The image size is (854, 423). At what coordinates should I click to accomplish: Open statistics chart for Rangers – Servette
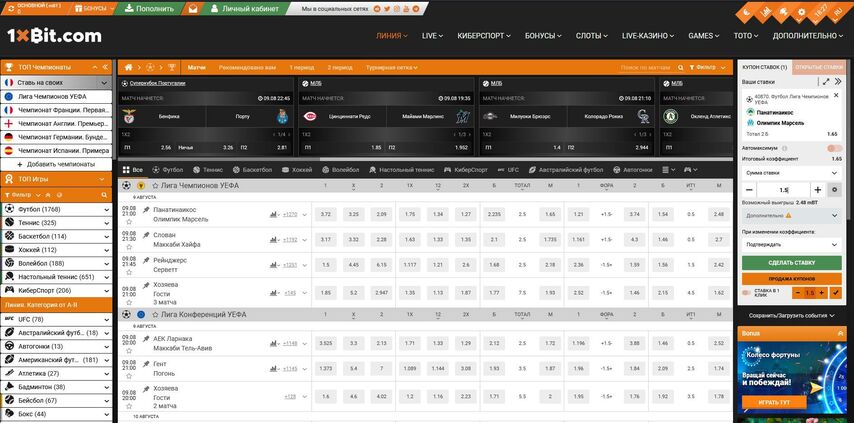coord(273,265)
